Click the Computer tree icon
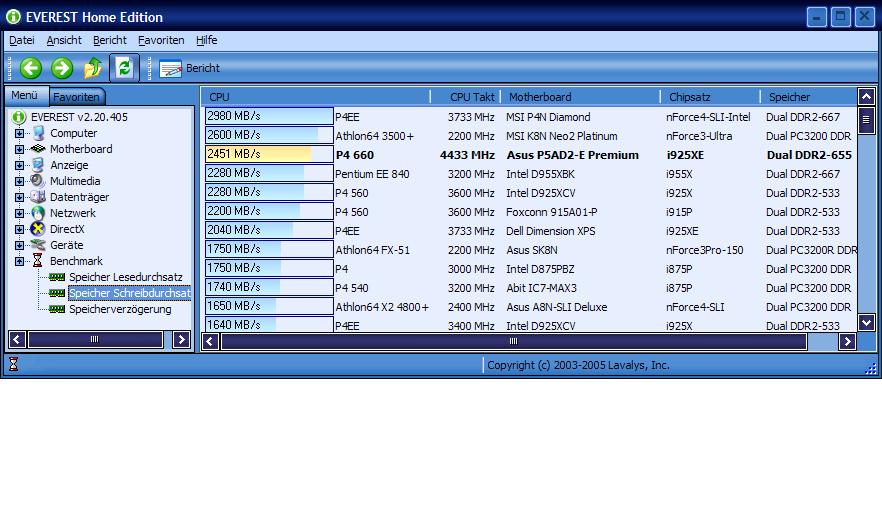Viewport: 882px width, 512px height. click(38, 133)
